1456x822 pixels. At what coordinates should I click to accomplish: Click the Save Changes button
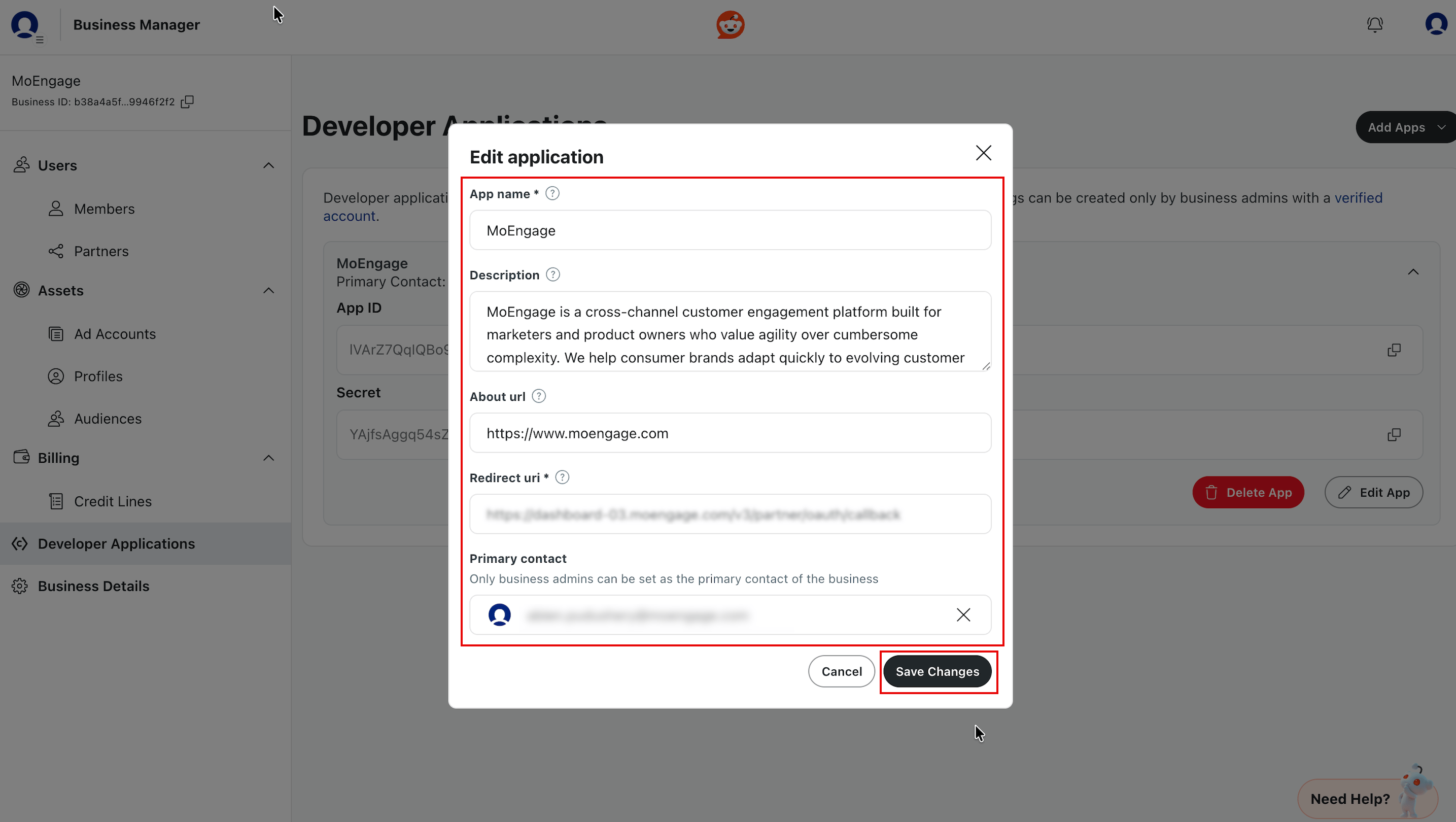[937, 671]
